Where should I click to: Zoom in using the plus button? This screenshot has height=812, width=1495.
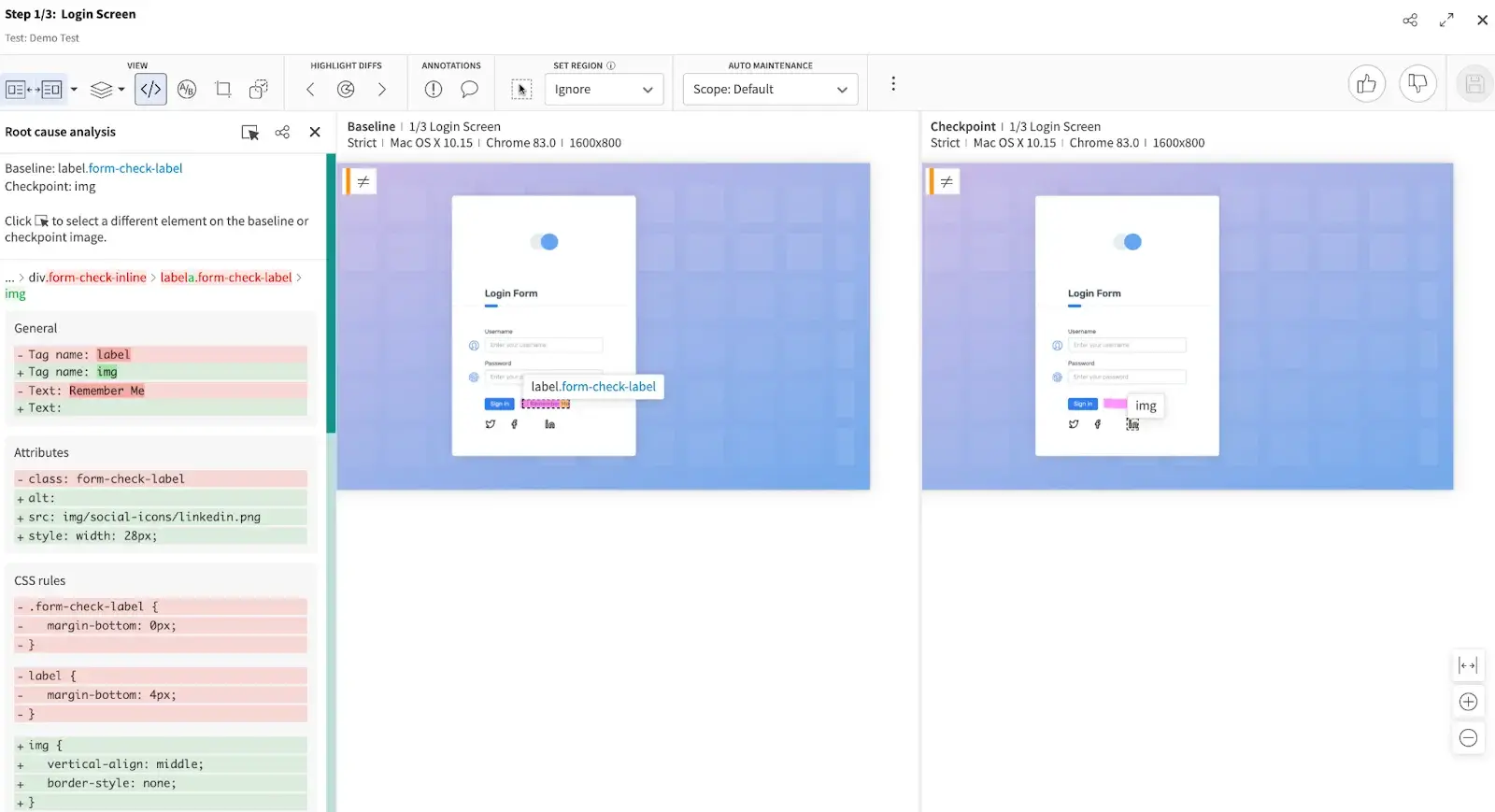click(x=1468, y=702)
